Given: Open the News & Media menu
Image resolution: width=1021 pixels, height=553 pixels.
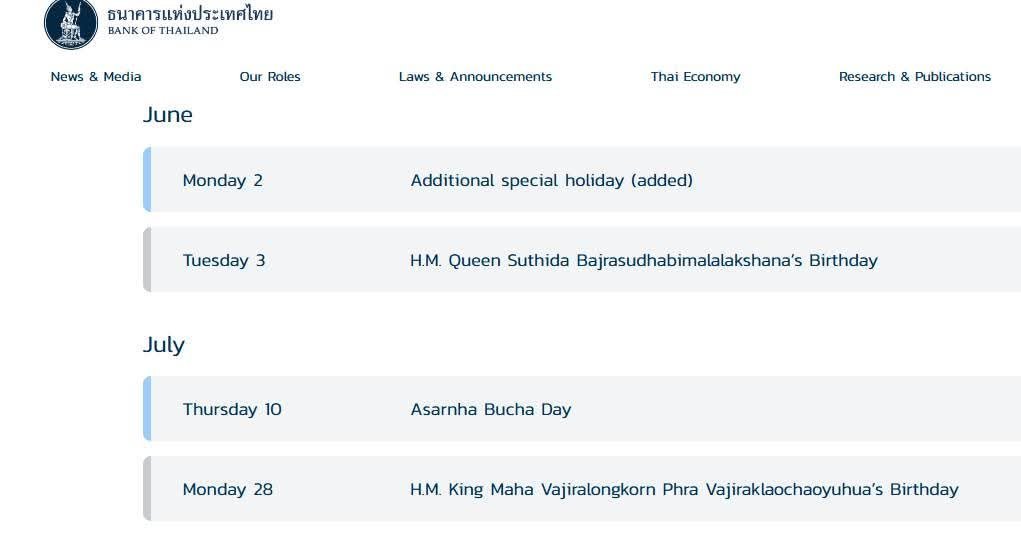Looking at the screenshot, I should pos(96,77).
